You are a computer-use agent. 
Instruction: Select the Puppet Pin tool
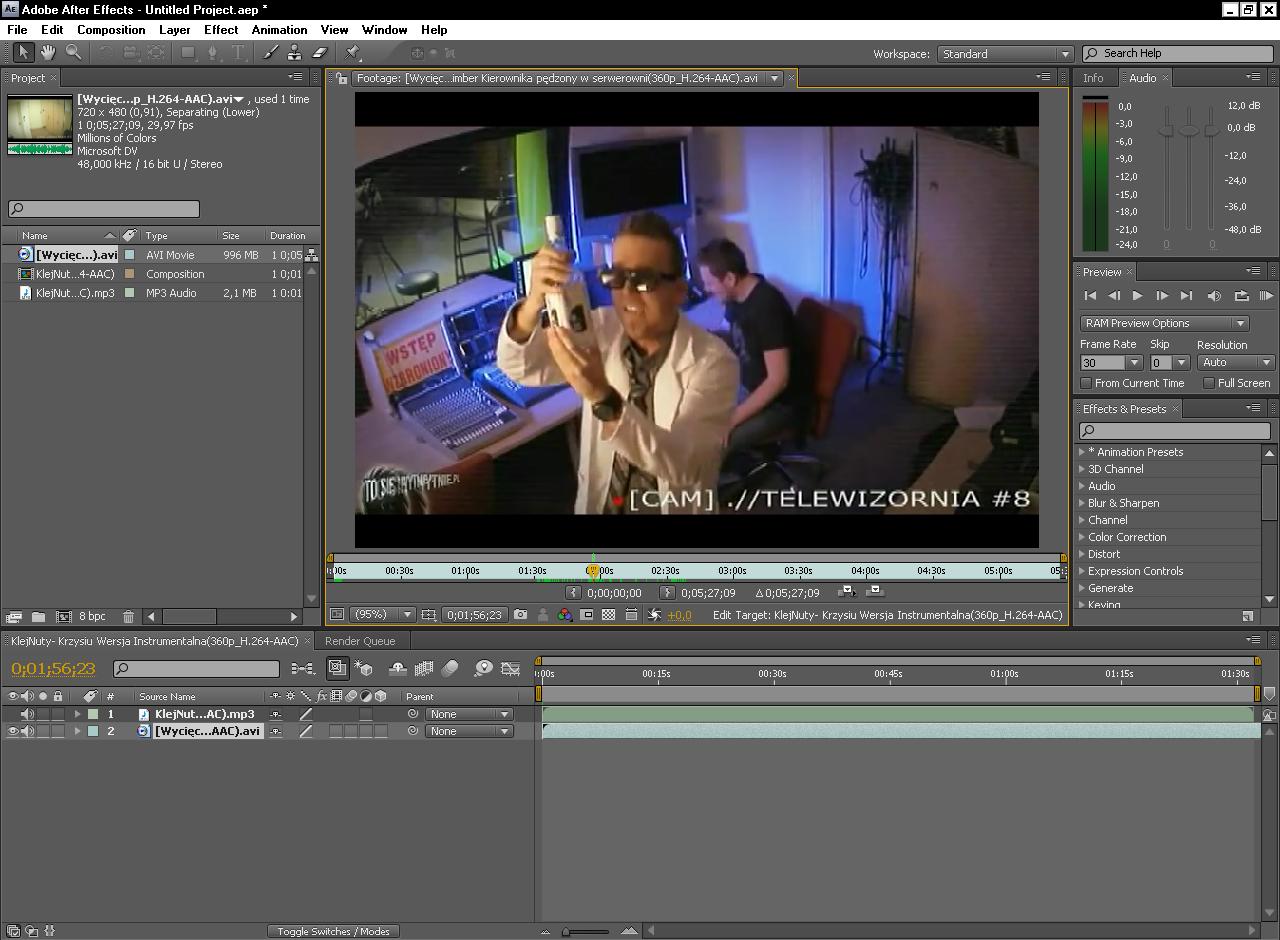tap(352, 53)
